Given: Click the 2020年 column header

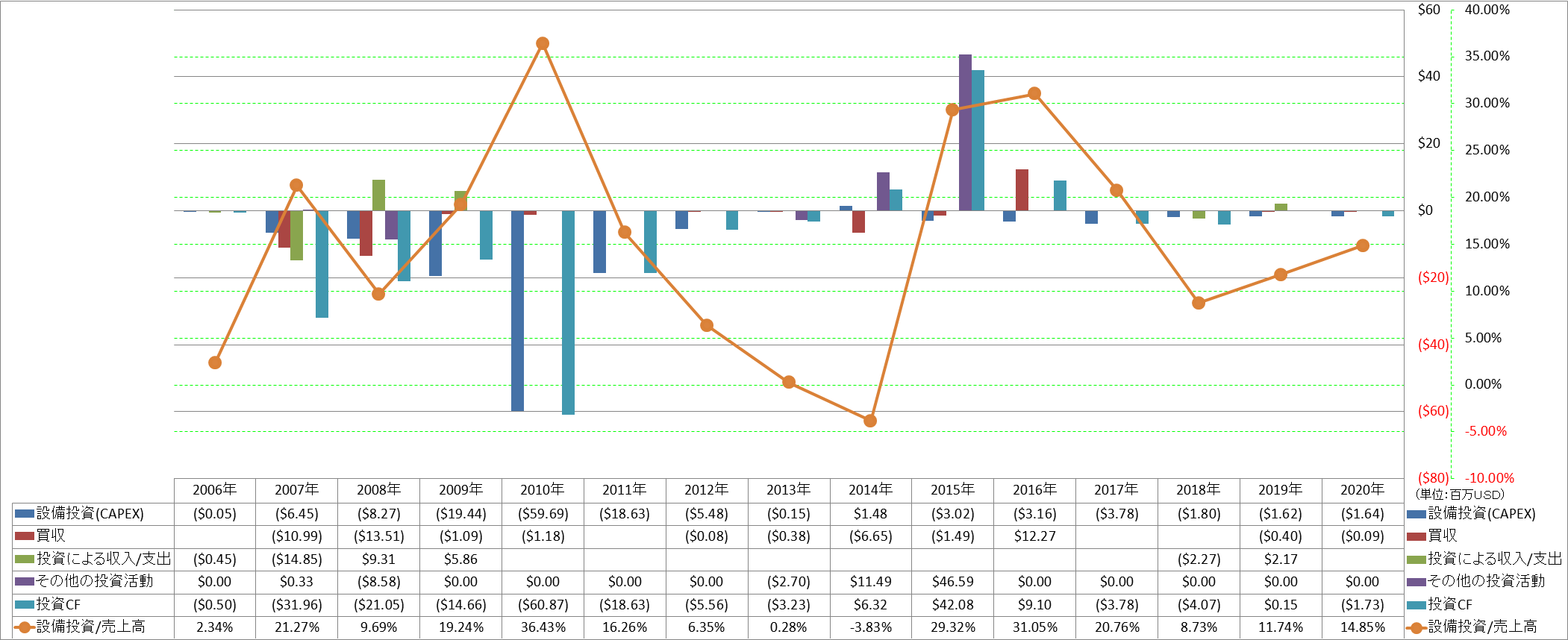Looking at the screenshot, I should [x=1363, y=490].
